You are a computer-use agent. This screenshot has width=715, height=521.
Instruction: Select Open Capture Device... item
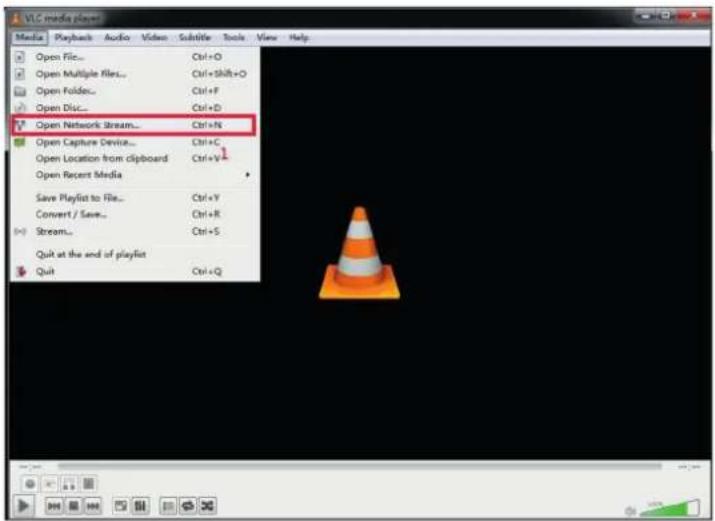click(135, 142)
